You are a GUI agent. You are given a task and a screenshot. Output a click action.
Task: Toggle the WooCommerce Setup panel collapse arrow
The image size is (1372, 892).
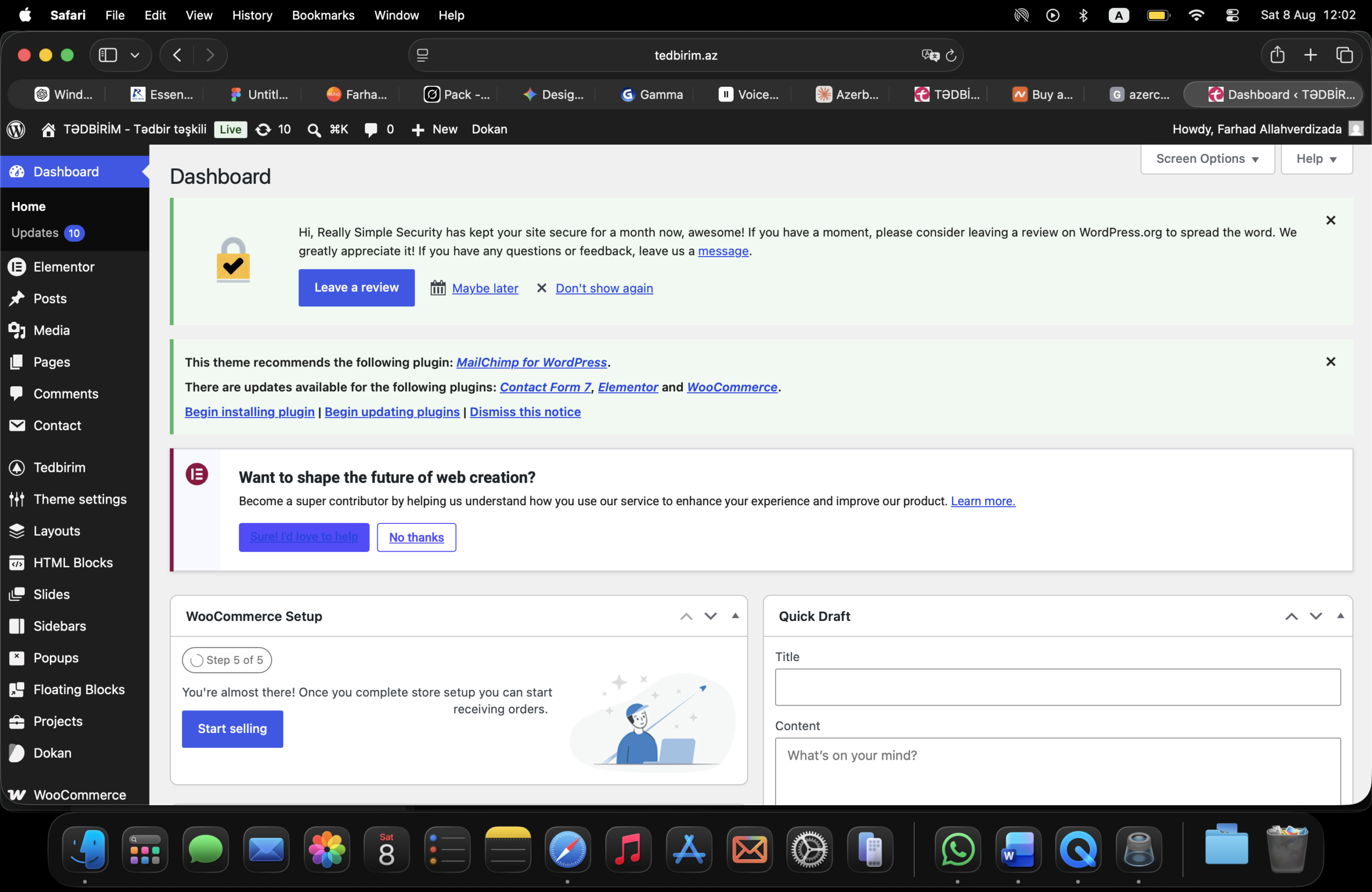pyautogui.click(x=735, y=616)
